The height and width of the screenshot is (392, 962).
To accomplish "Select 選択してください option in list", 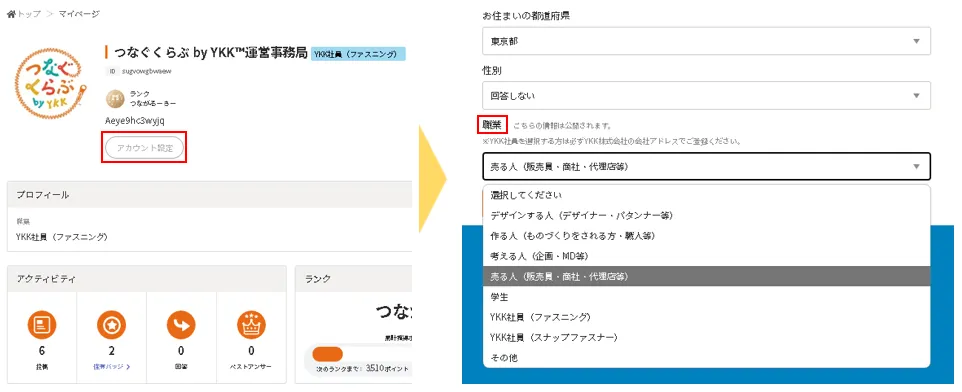I will click(706, 195).
